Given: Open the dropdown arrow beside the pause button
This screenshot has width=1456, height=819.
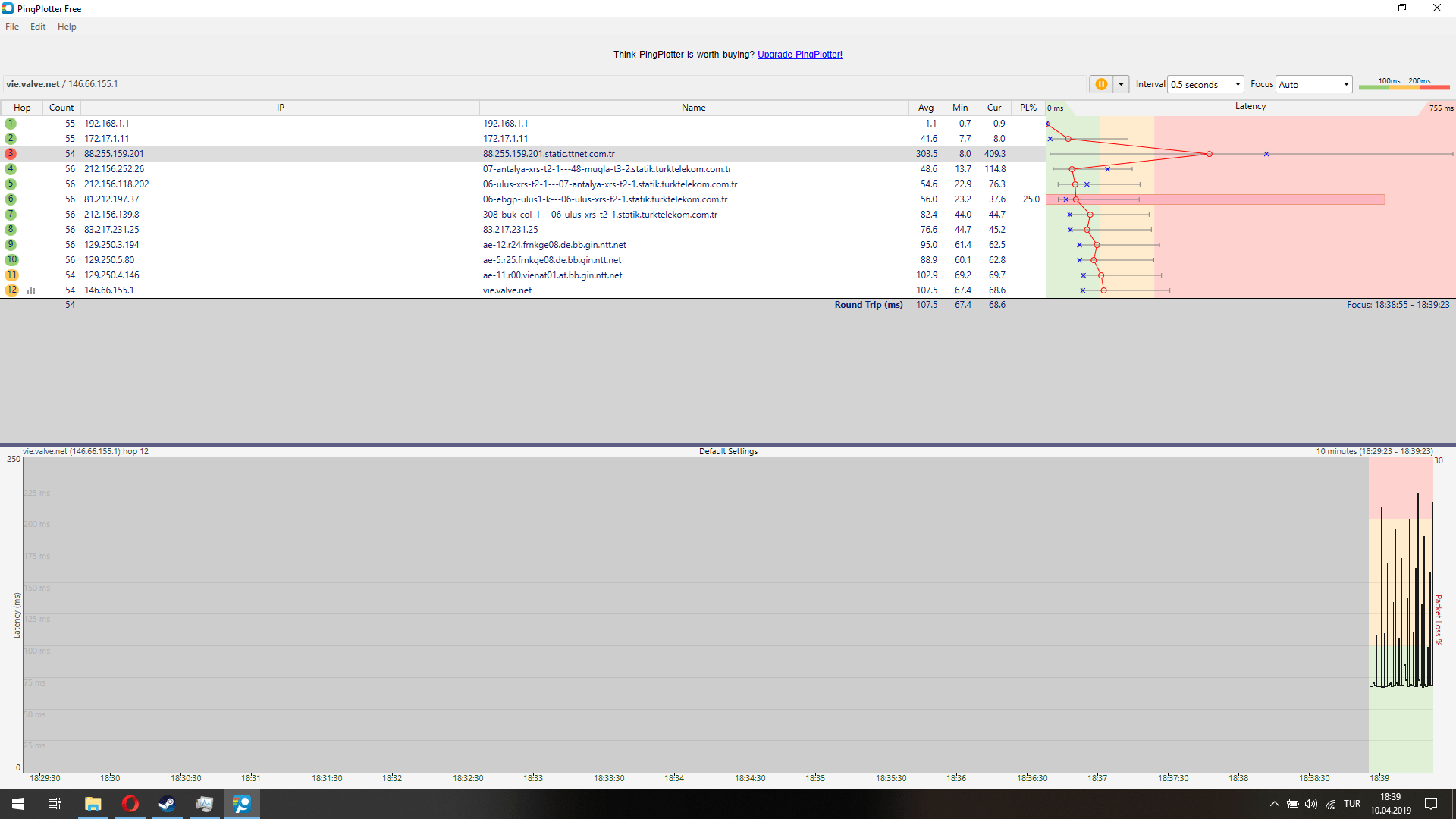Looking at the screenshot, I should tap(1121, 84).
